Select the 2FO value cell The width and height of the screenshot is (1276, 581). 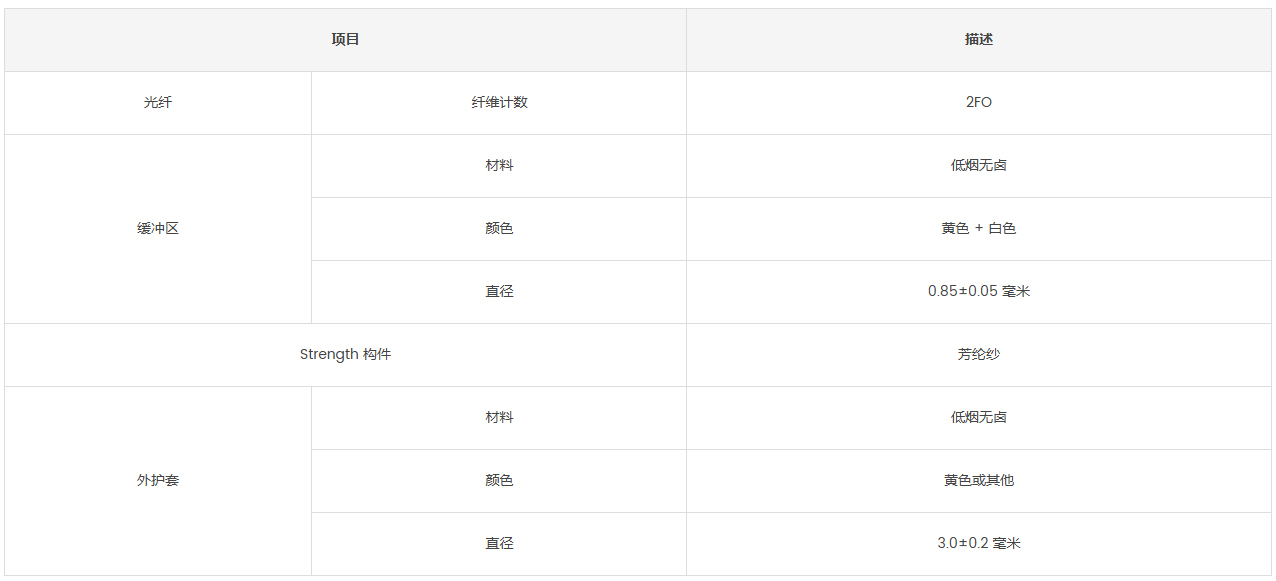[x=979, y=103]
